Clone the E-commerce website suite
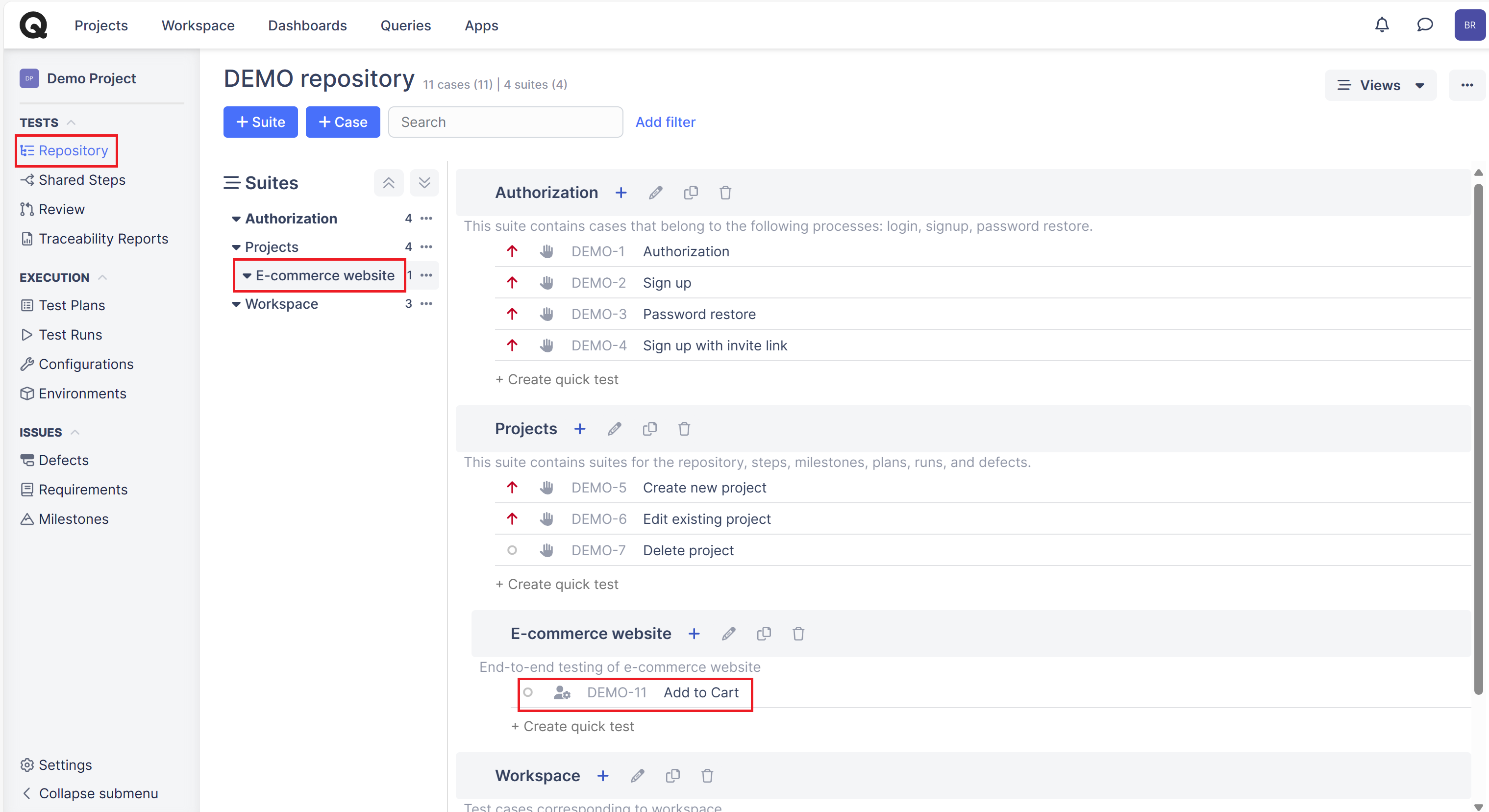Viewport: 1489px width, 812px height. pos(764,634)
